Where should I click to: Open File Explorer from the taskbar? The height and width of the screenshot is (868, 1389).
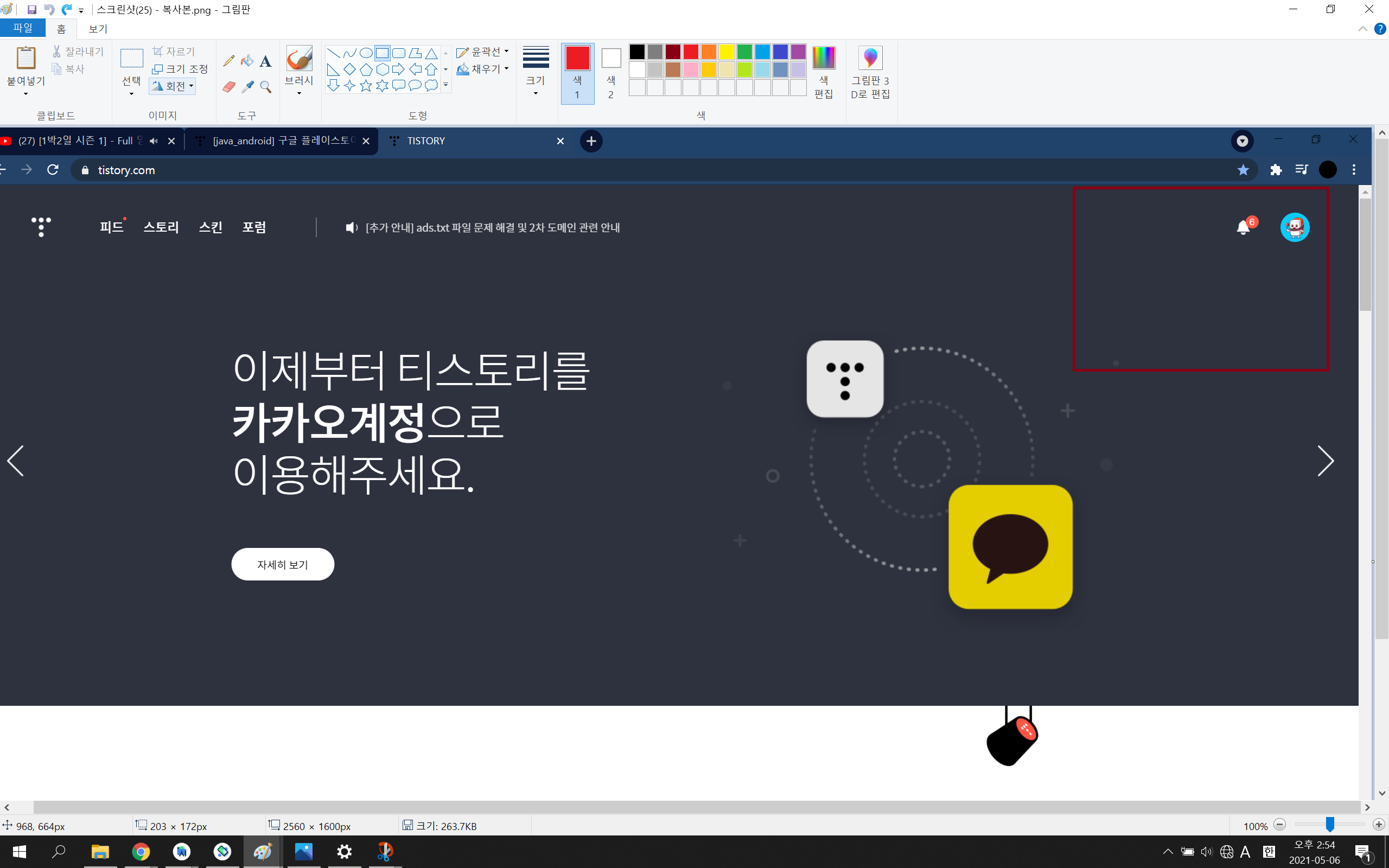[x=100, y=851]
